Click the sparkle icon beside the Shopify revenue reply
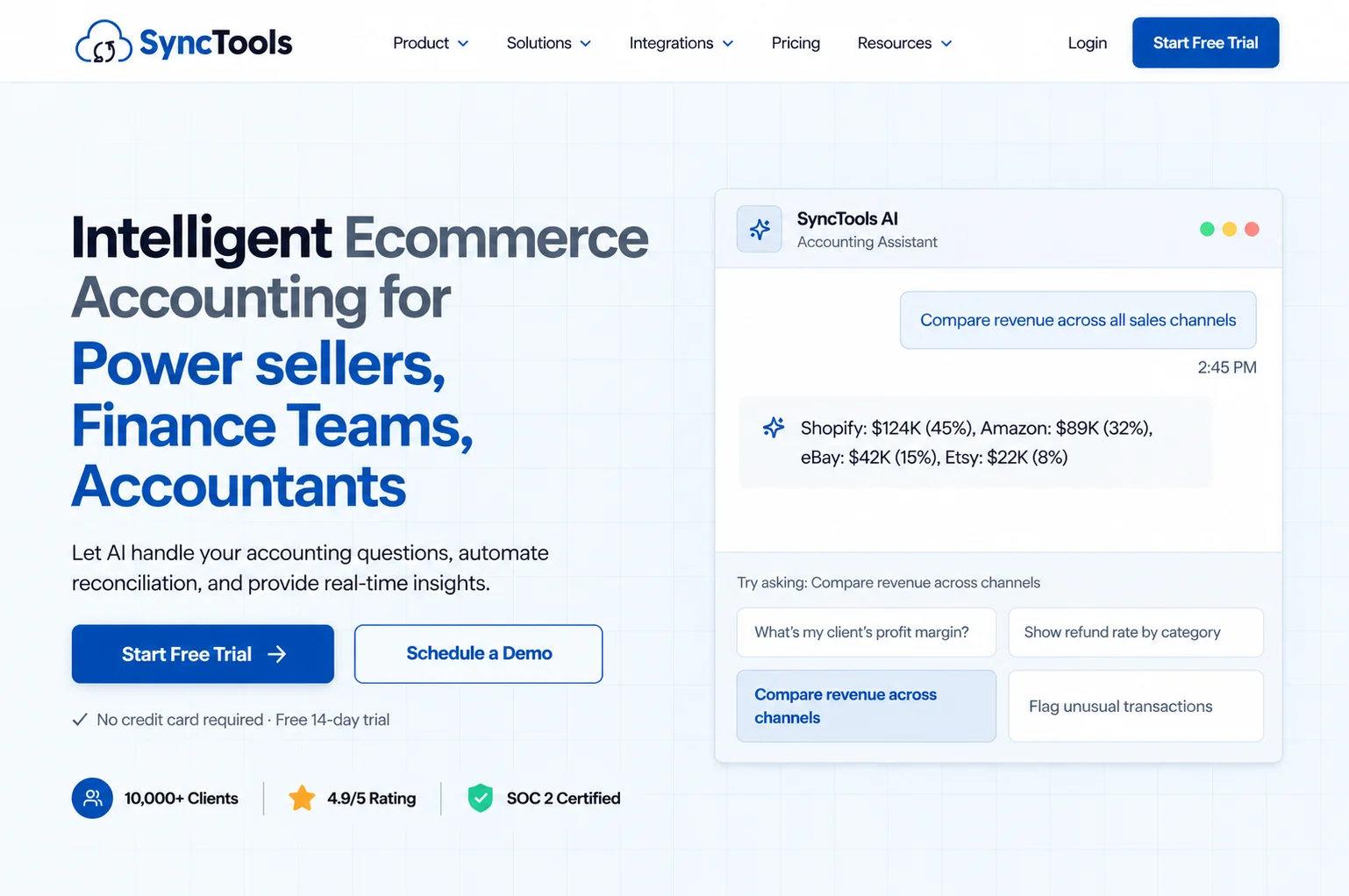1349x896 pixels. click(x=773, y=428)
